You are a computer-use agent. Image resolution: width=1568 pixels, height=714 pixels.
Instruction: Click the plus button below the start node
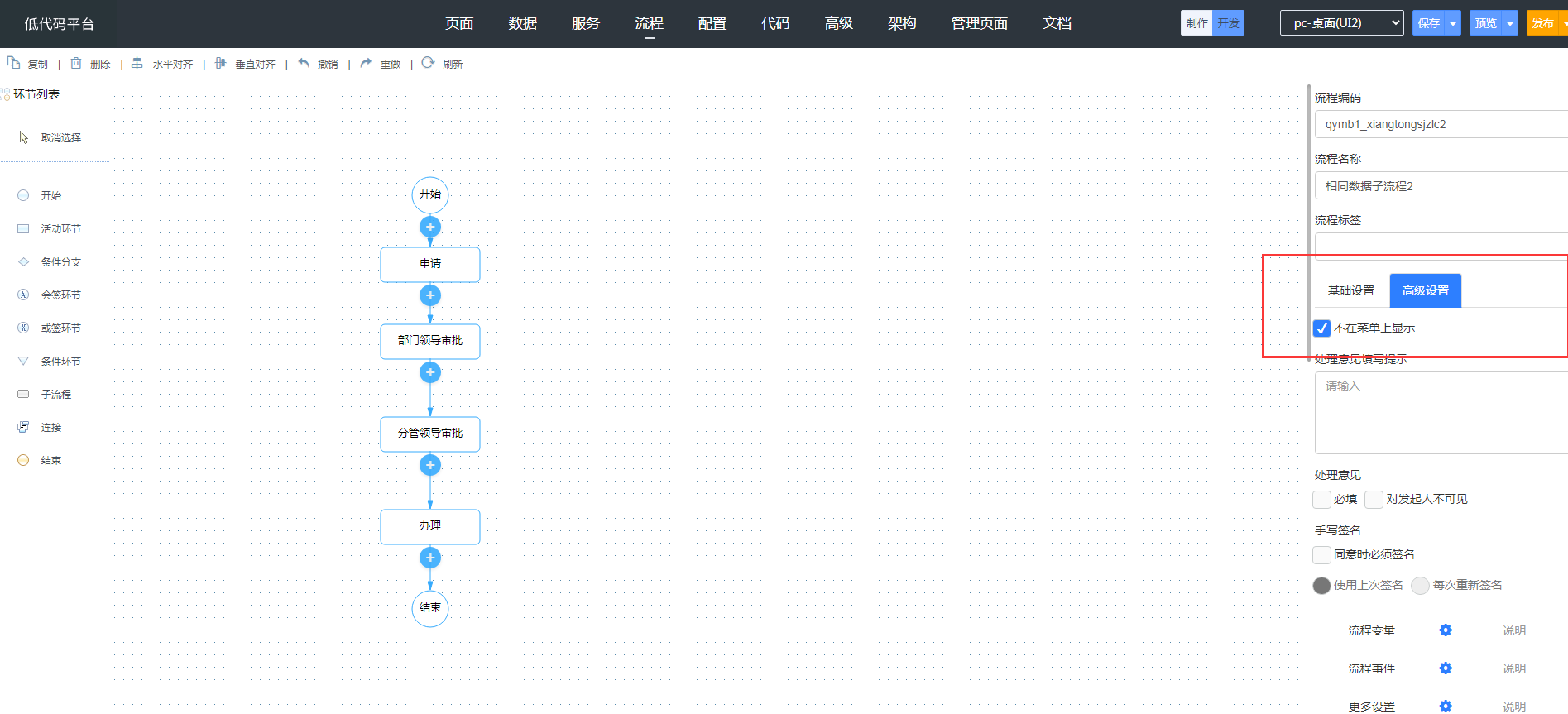pyautogui.click(x=429, y=227)
